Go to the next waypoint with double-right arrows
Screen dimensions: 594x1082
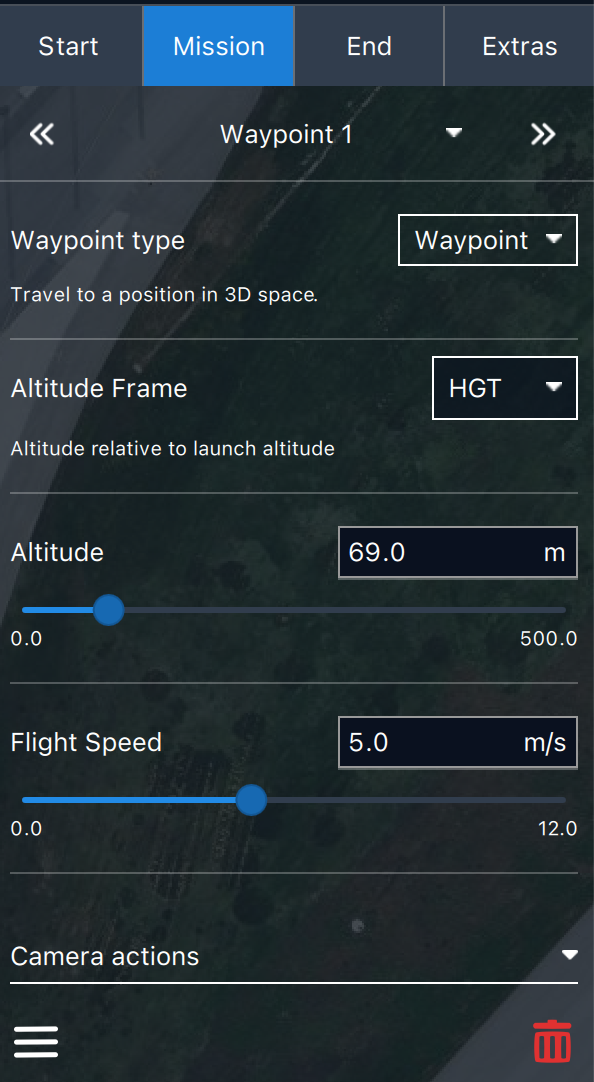click(x=543, y=134)
